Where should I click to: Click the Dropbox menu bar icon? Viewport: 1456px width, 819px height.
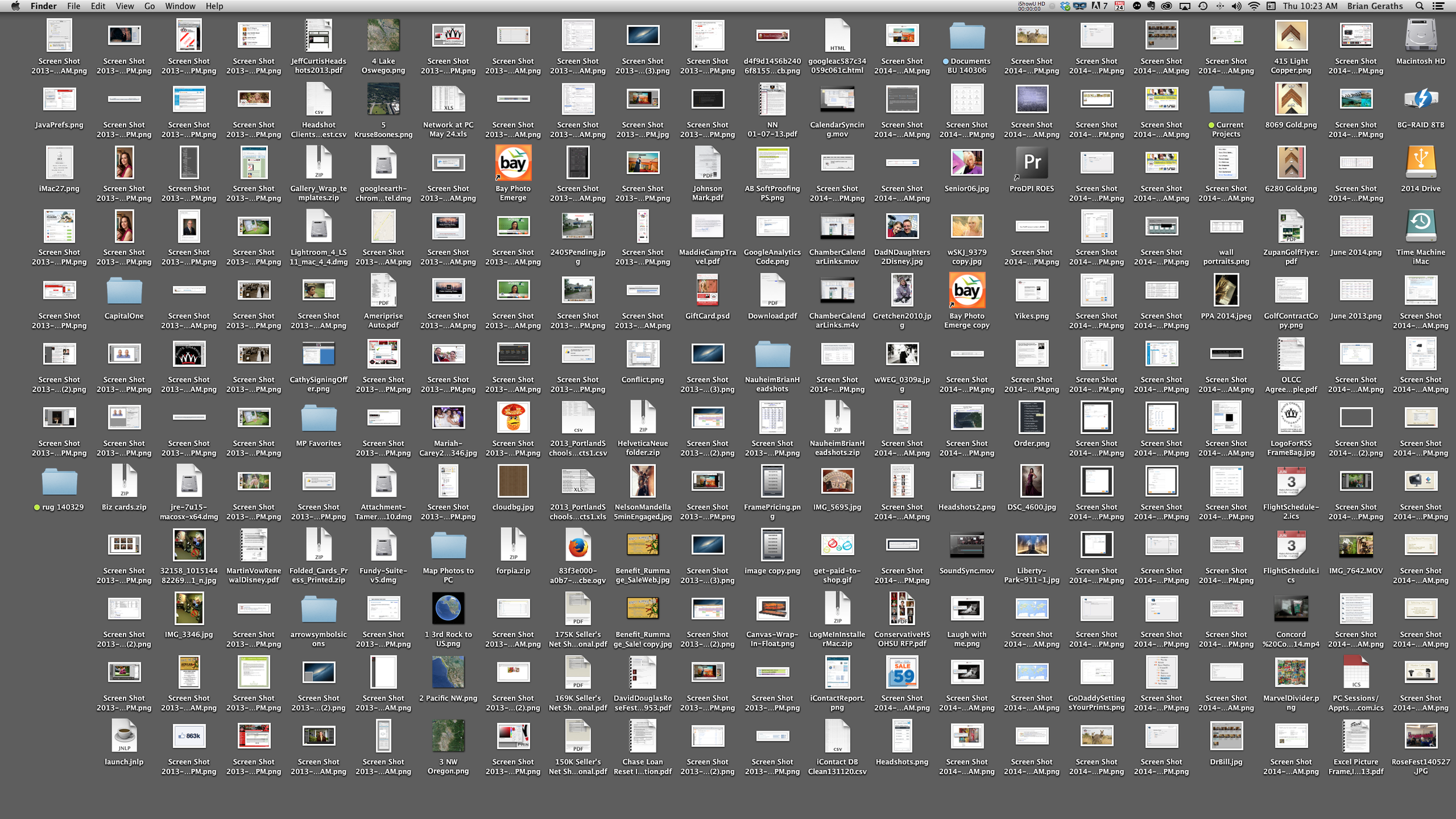point(1065,6)
